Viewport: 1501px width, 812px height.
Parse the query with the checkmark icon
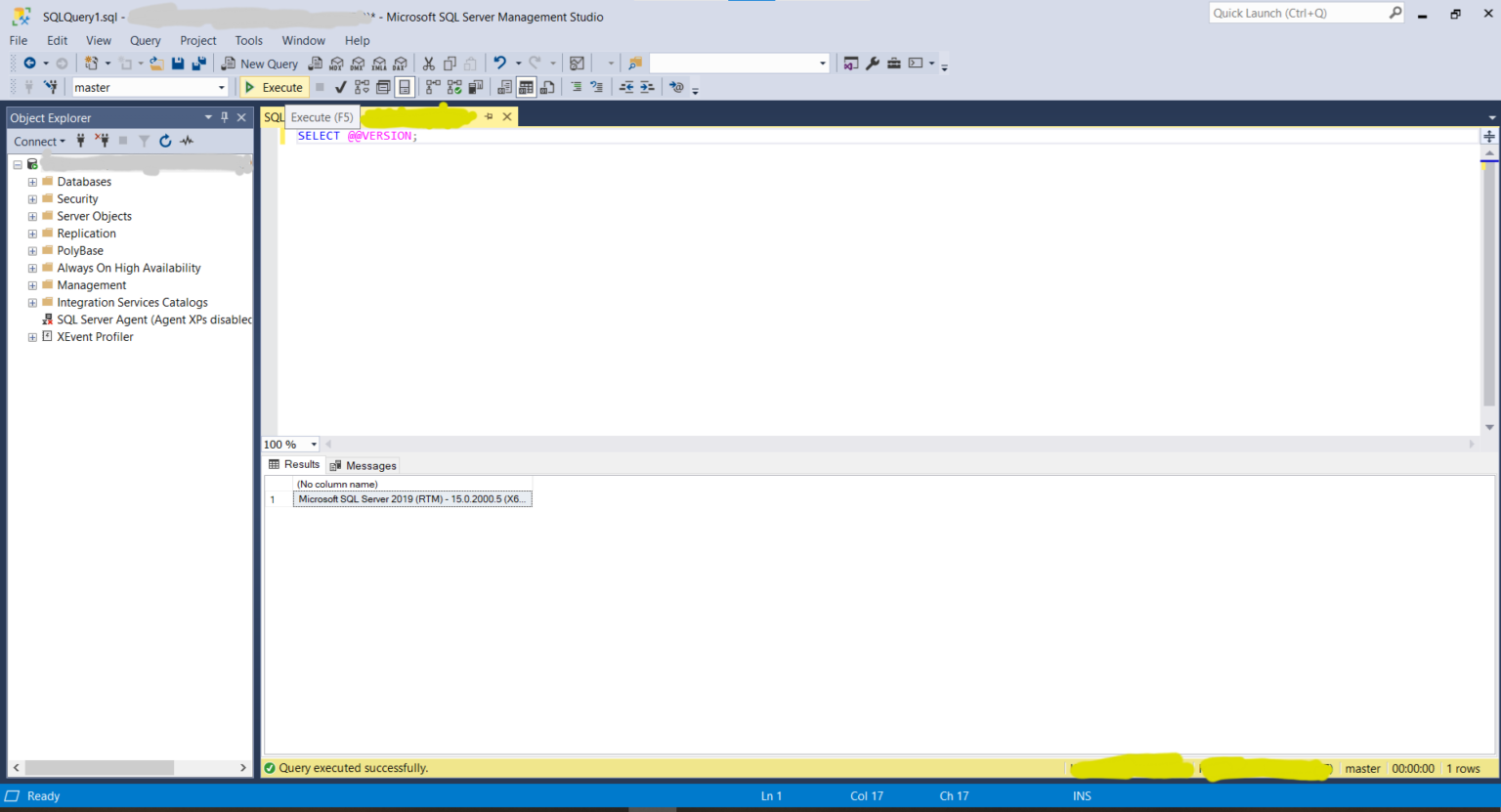pyautogui.click(x=340, y=87)
